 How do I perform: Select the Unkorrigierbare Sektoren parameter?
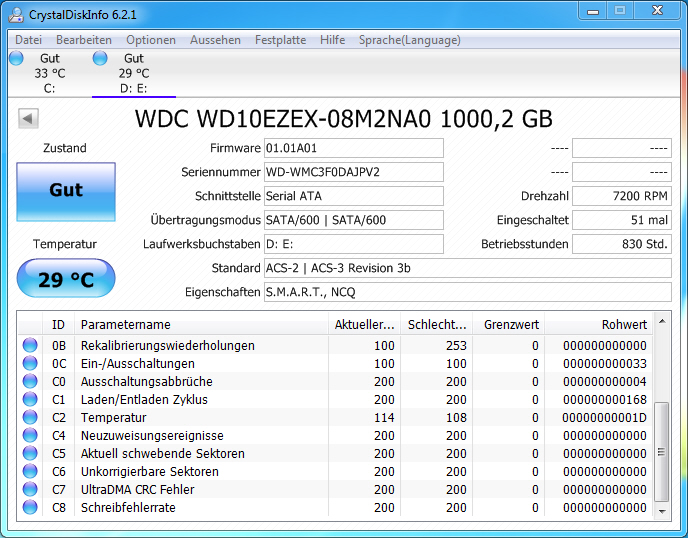tap(150, 472)
